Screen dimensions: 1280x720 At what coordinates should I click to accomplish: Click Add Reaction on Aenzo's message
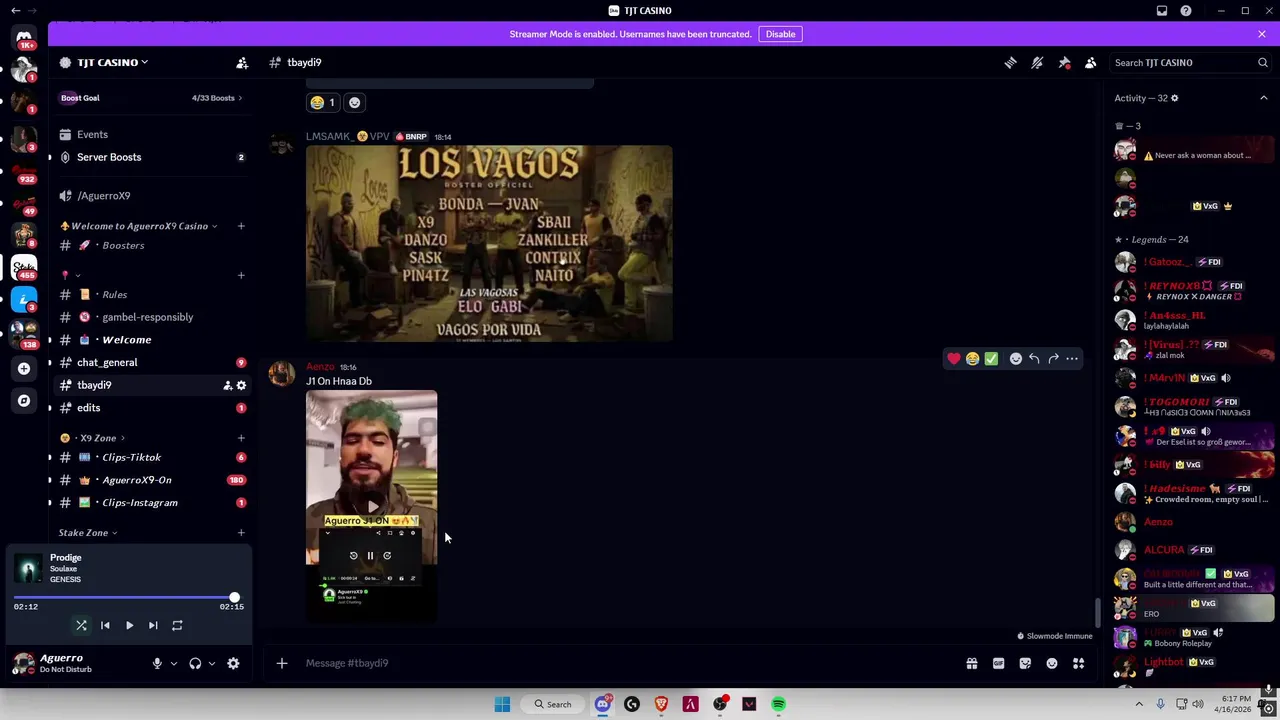click(x=1016, y=358)
